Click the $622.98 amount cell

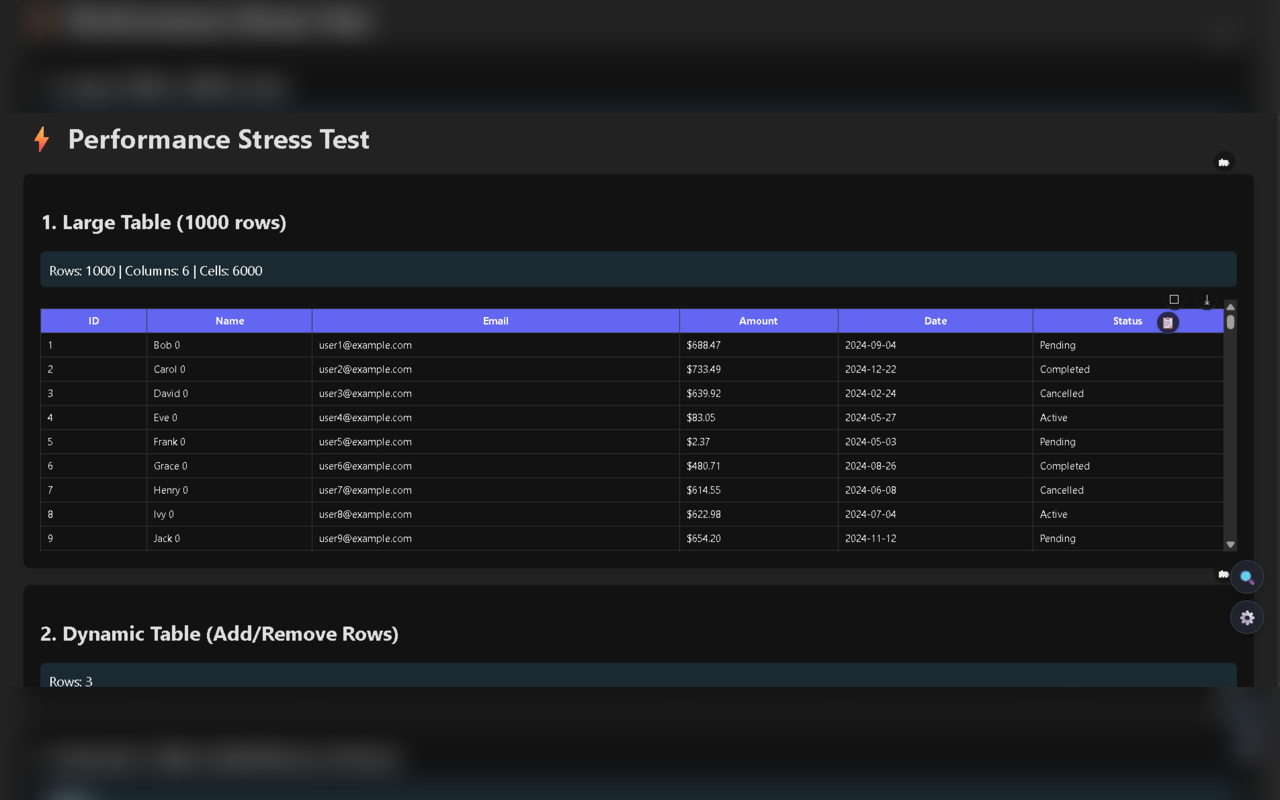759,514
